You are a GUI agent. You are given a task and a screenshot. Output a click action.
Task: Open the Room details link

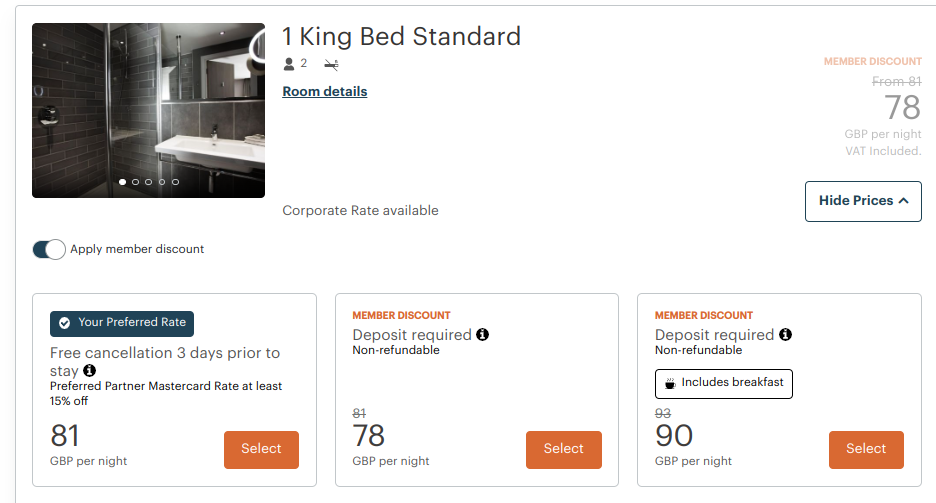coord(325,92)
